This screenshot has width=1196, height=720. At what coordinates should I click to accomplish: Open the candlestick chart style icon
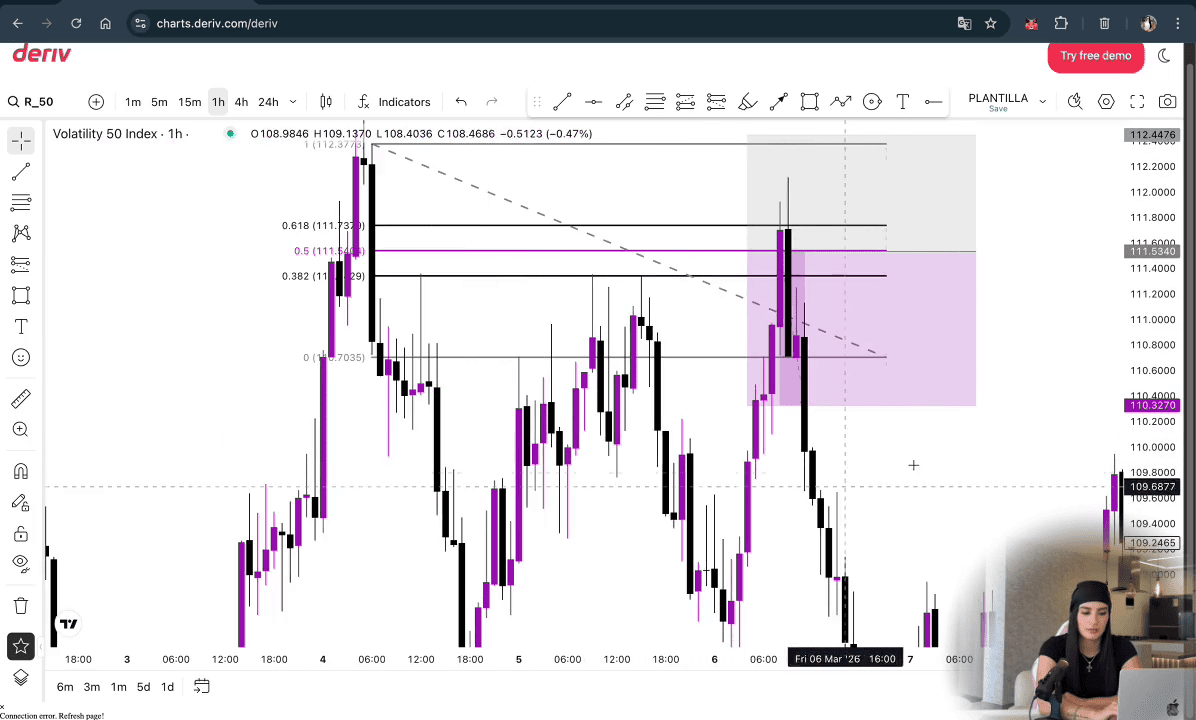point(326,101)
